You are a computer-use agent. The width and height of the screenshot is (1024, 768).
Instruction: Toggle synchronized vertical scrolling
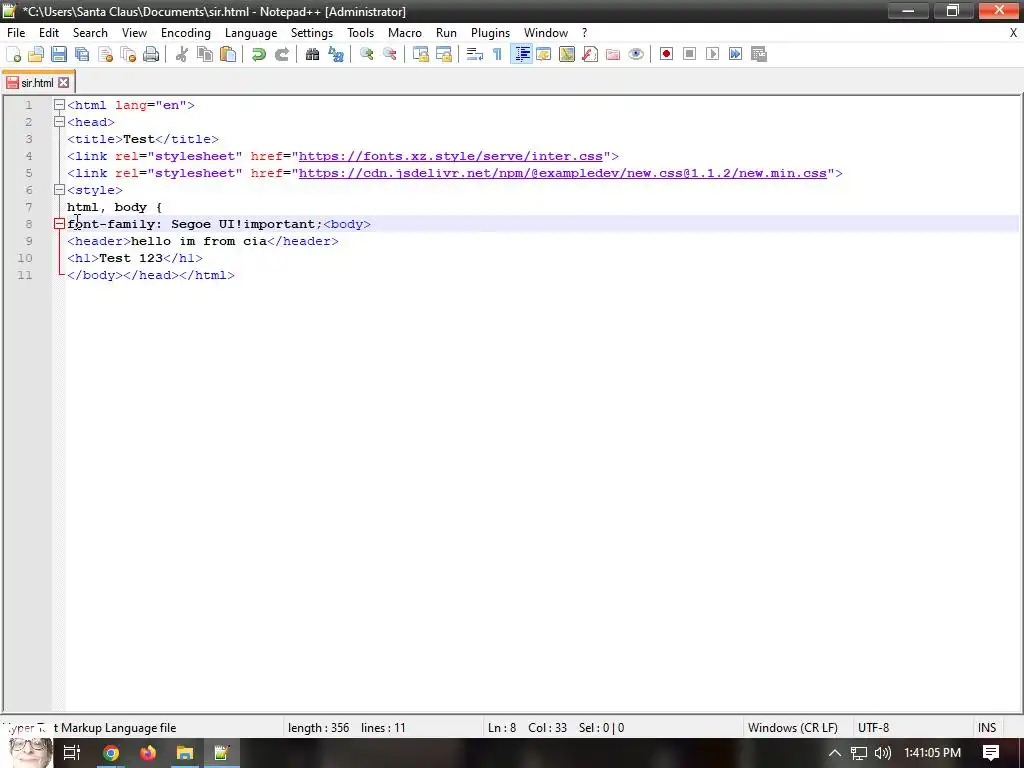pos(421,54)
